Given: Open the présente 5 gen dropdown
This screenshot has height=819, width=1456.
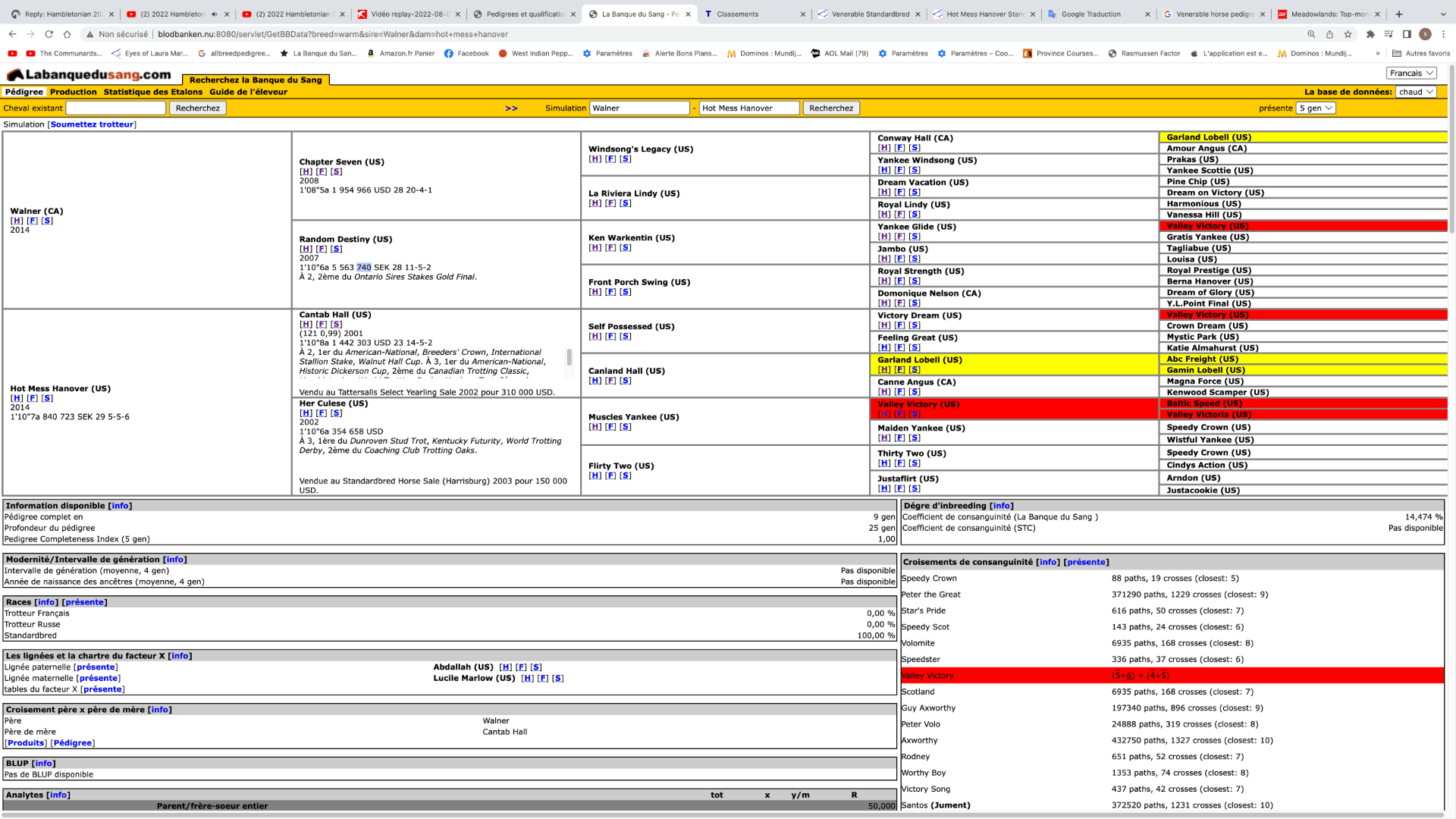Looking at the screenshot, I should 1316,108.
